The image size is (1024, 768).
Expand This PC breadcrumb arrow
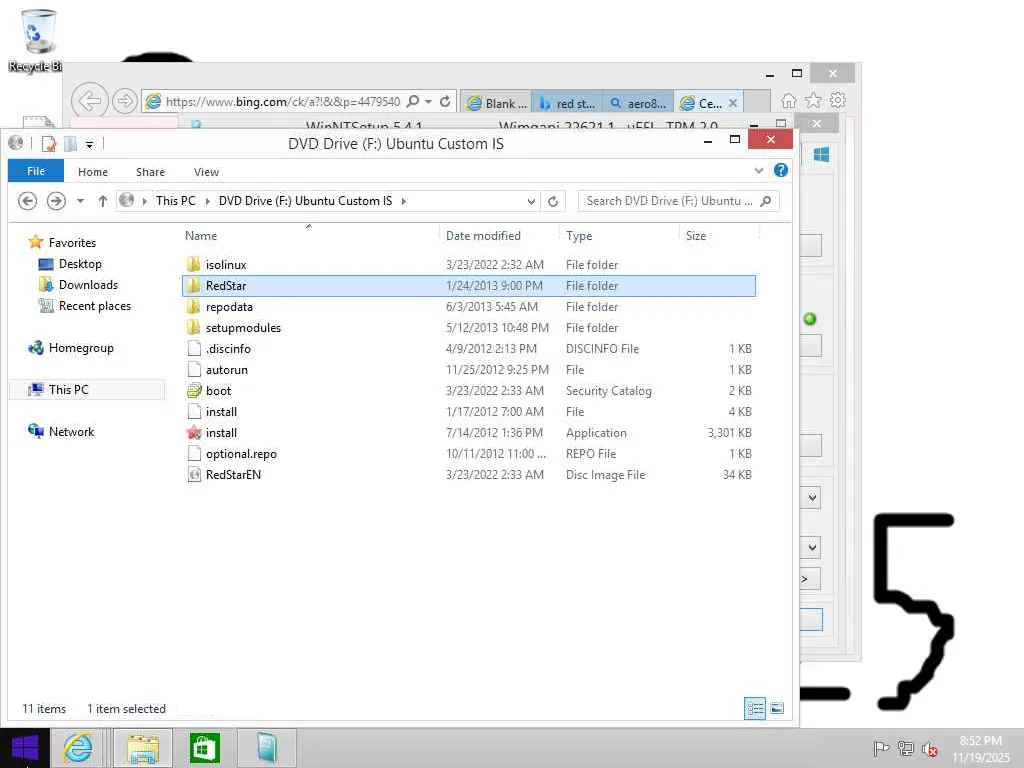(x=208, y=201)
